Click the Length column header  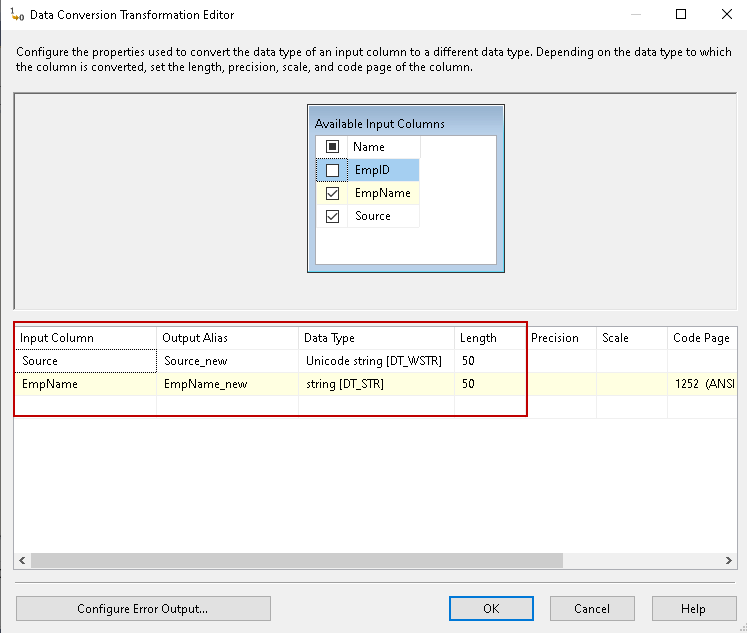coord(490,338)
